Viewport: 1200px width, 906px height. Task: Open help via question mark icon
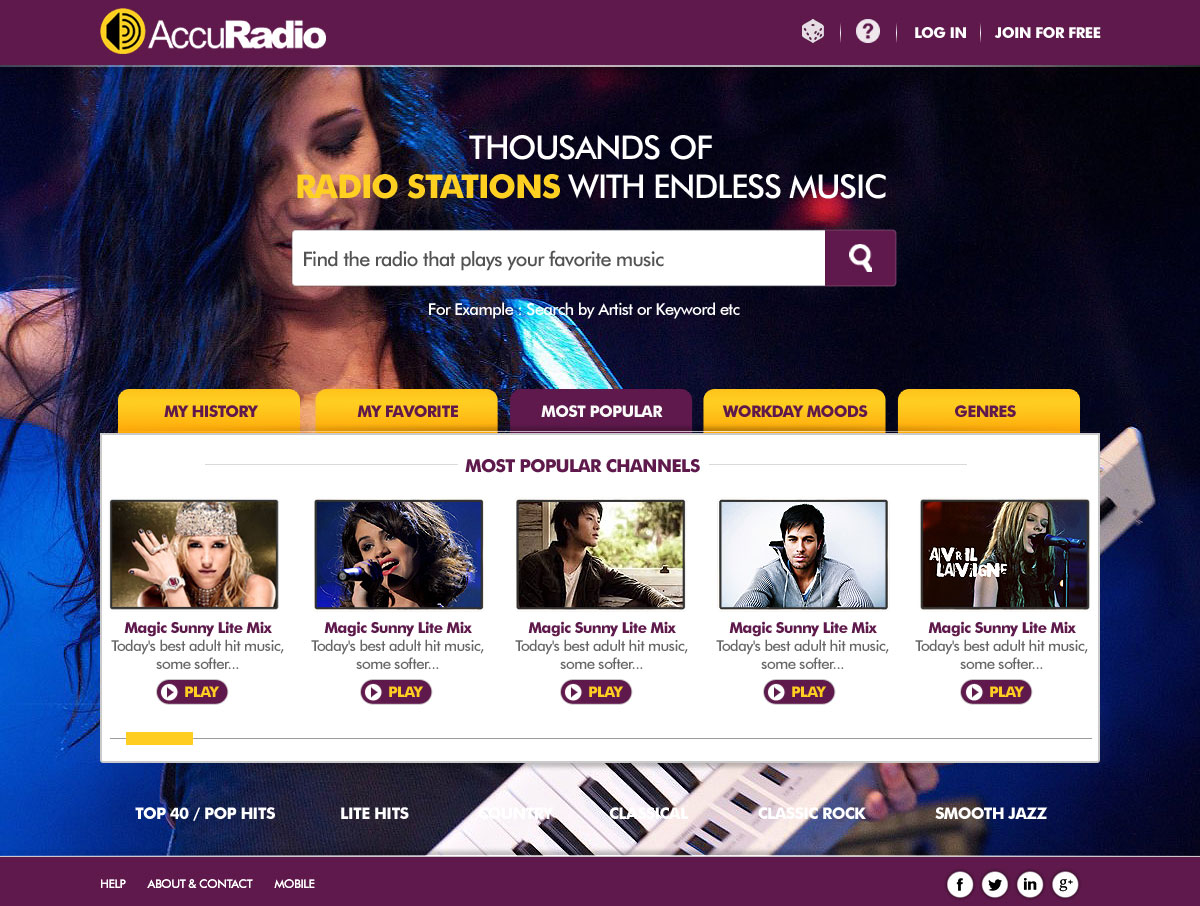pos(868,32)
